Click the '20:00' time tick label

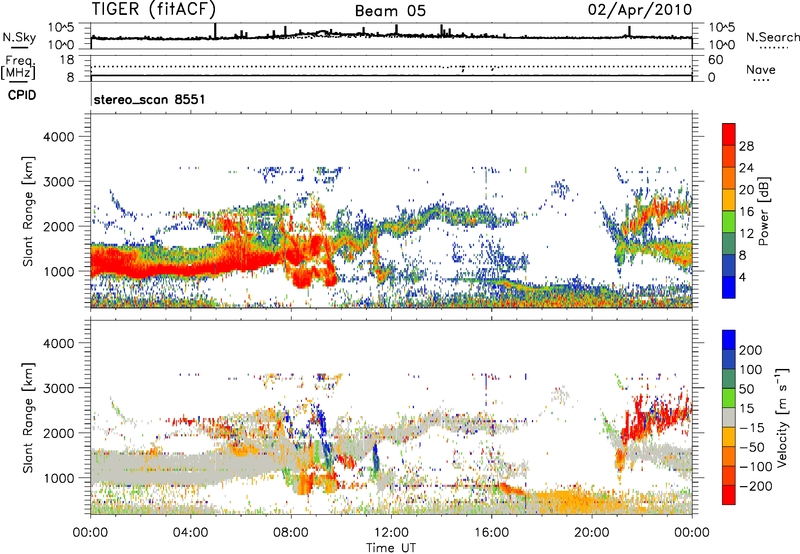coord(591,533)
